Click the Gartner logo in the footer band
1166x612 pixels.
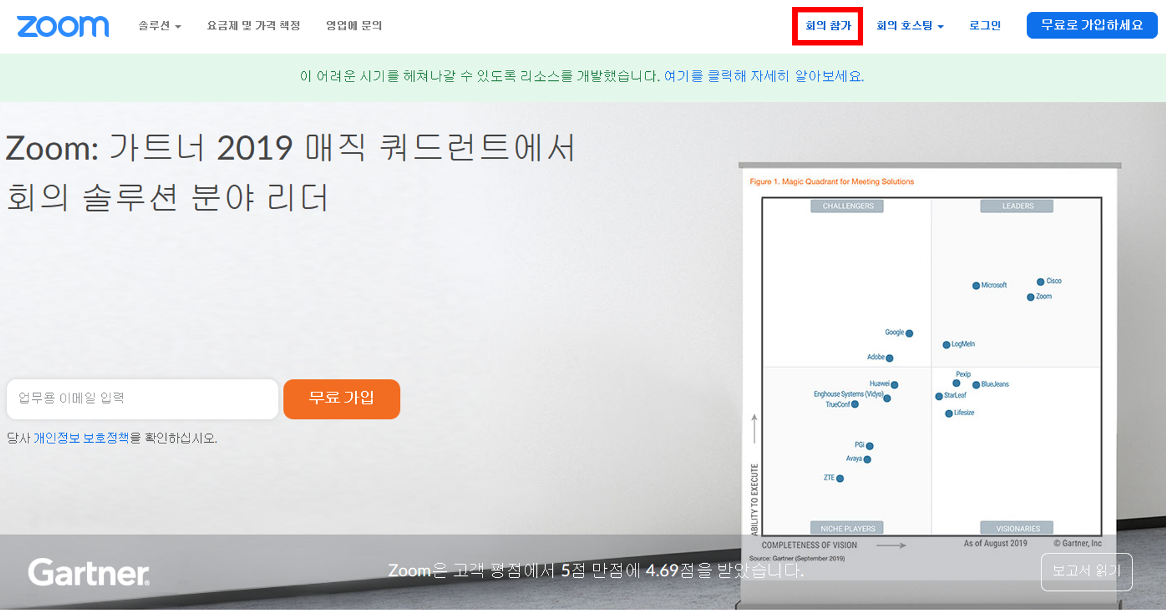point(89,573)
